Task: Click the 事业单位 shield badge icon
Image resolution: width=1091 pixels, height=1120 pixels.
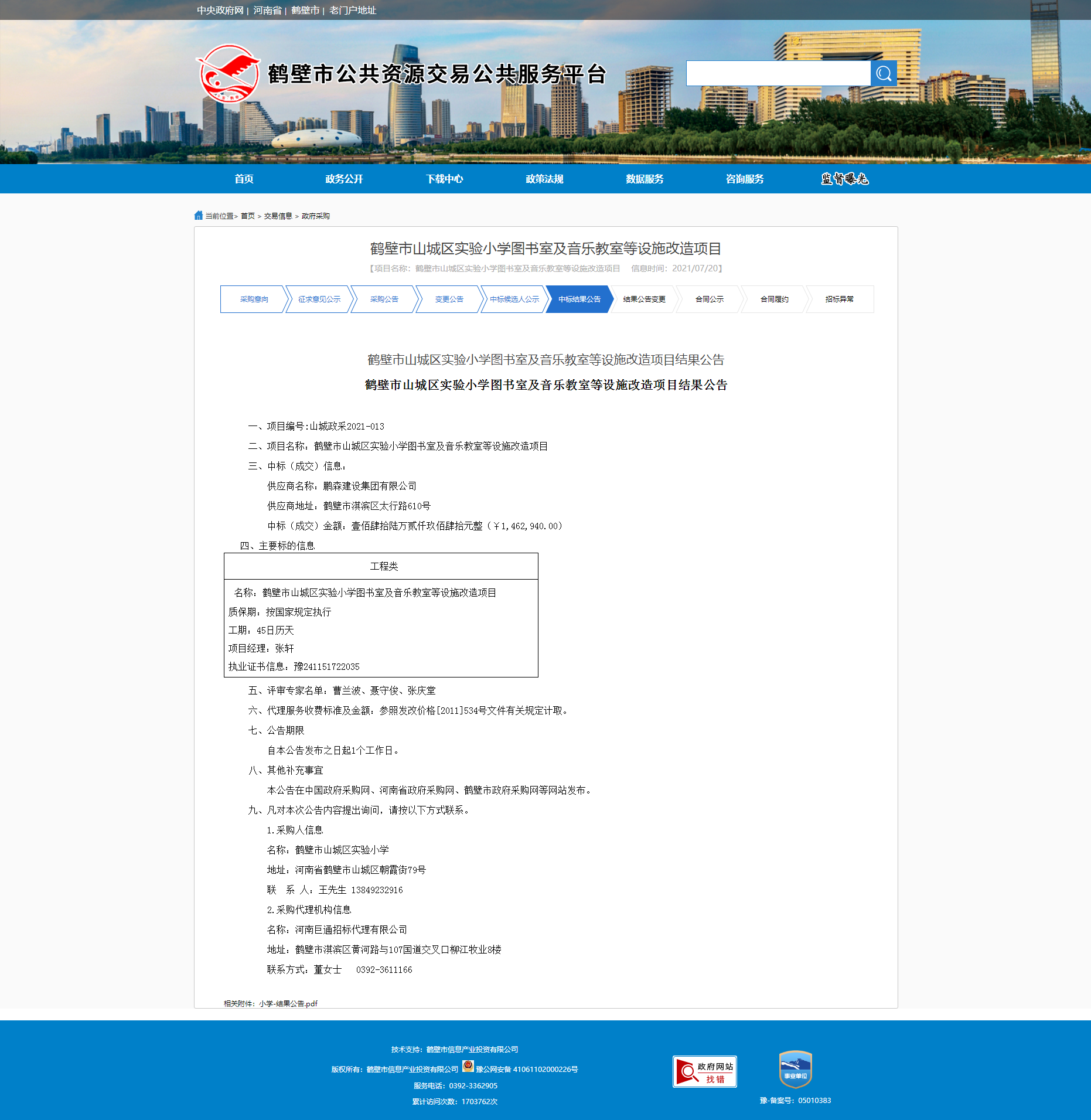Action: click(795, 1069)
